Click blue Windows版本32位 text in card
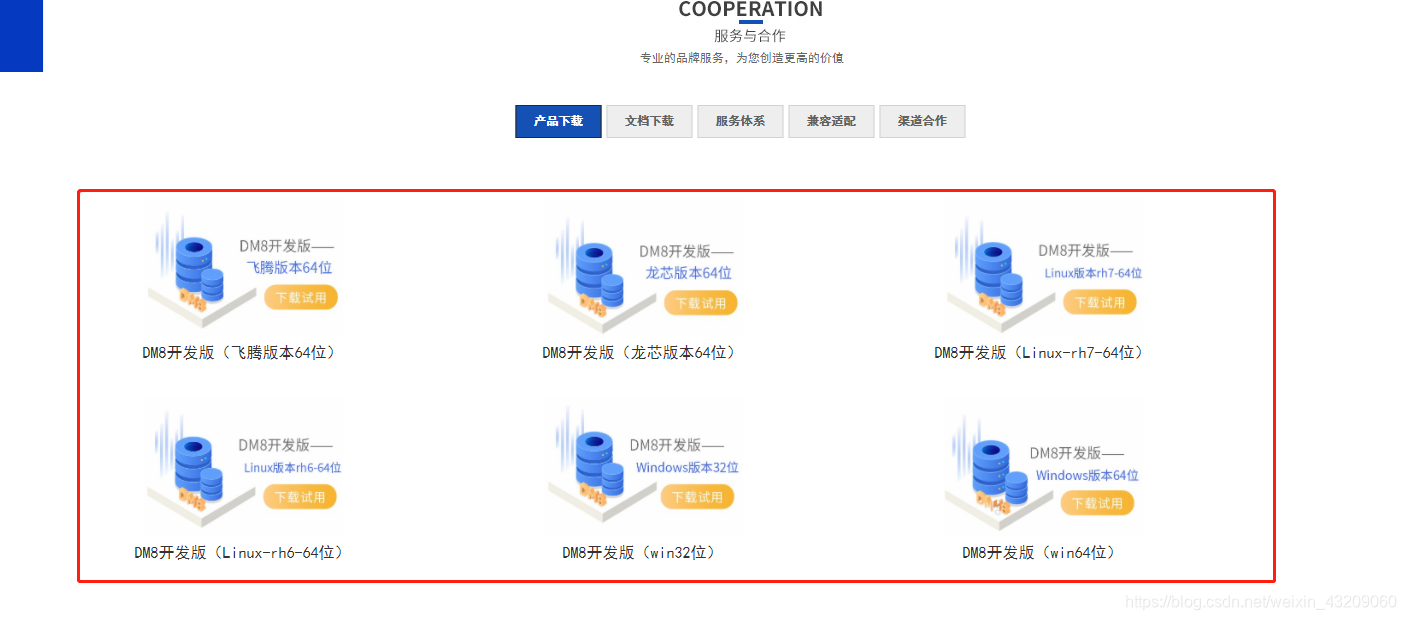This screenshot has height=620, width=1406. (x=687, y=468)
